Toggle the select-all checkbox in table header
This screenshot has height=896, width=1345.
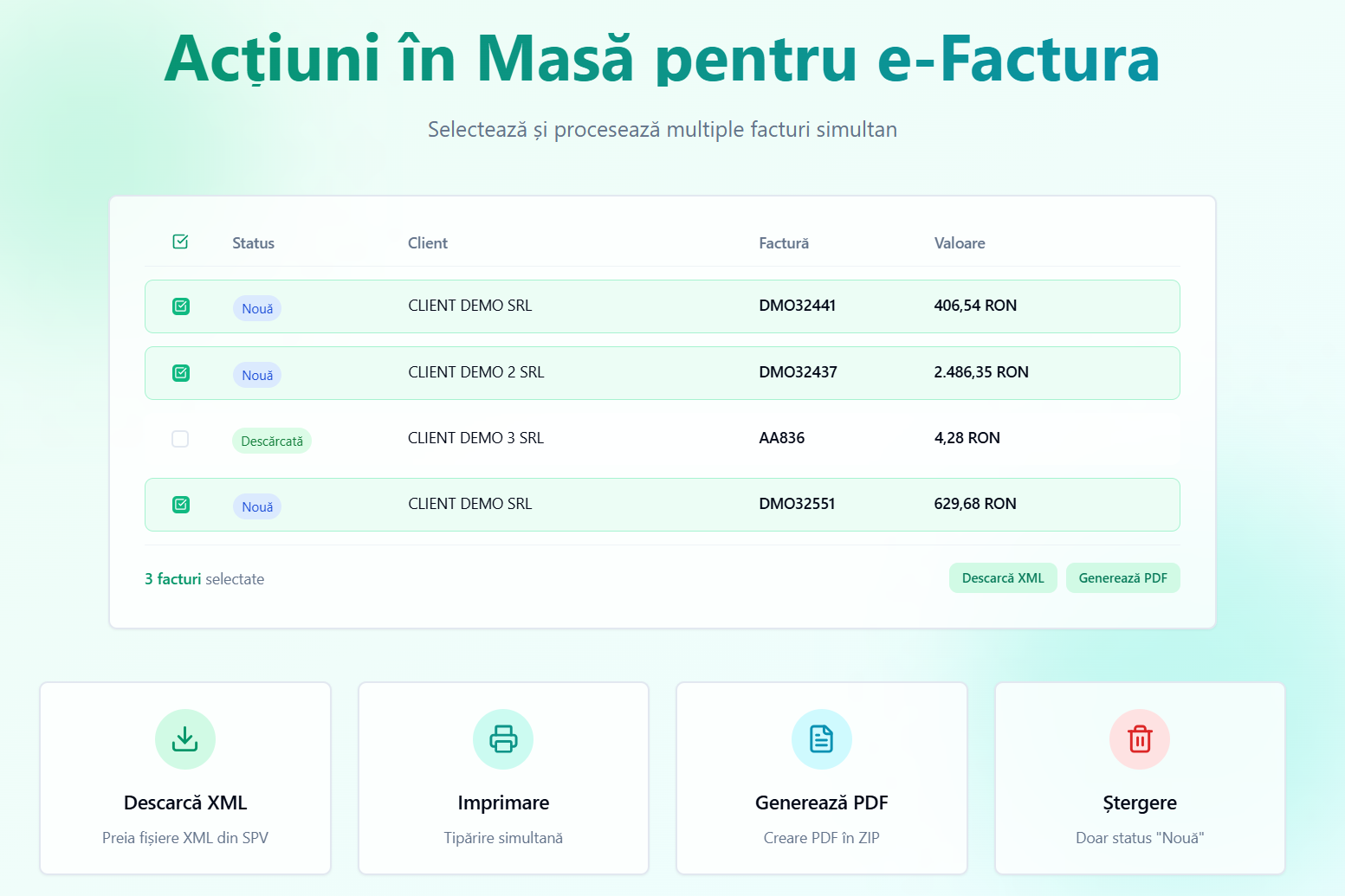180,242
